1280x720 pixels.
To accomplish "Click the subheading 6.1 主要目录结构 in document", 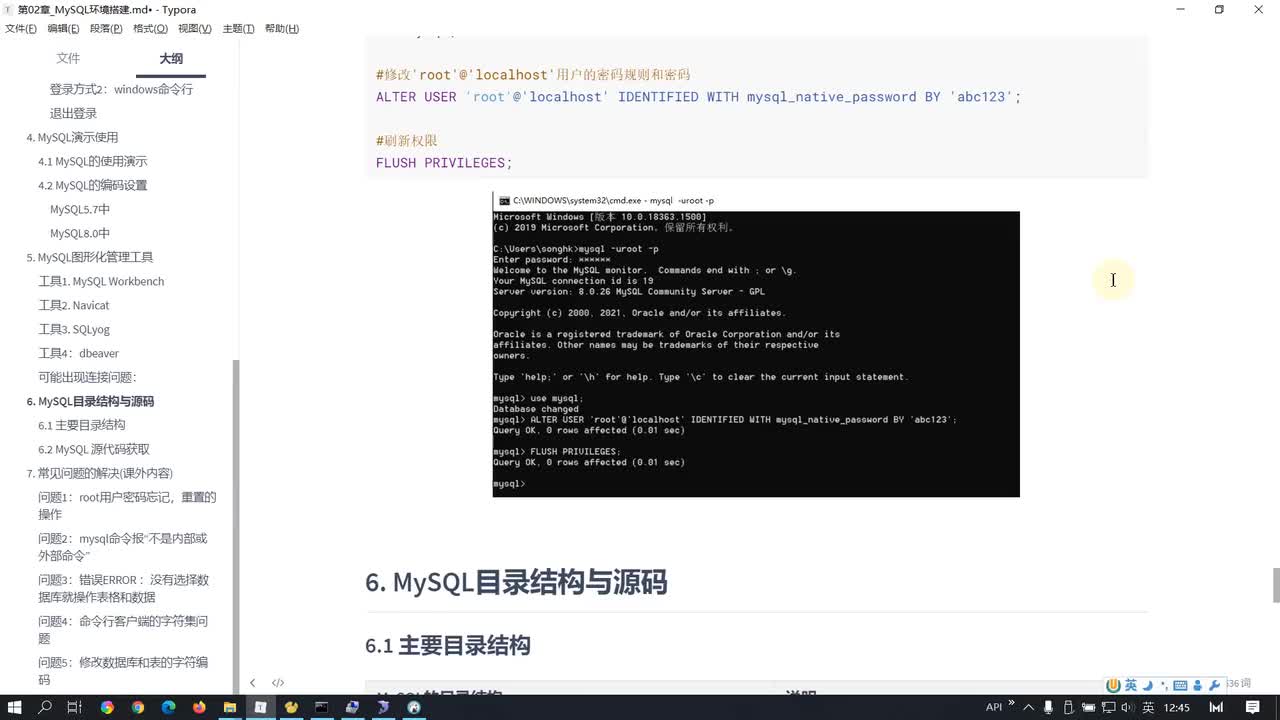I will click(x=448, y=646).
